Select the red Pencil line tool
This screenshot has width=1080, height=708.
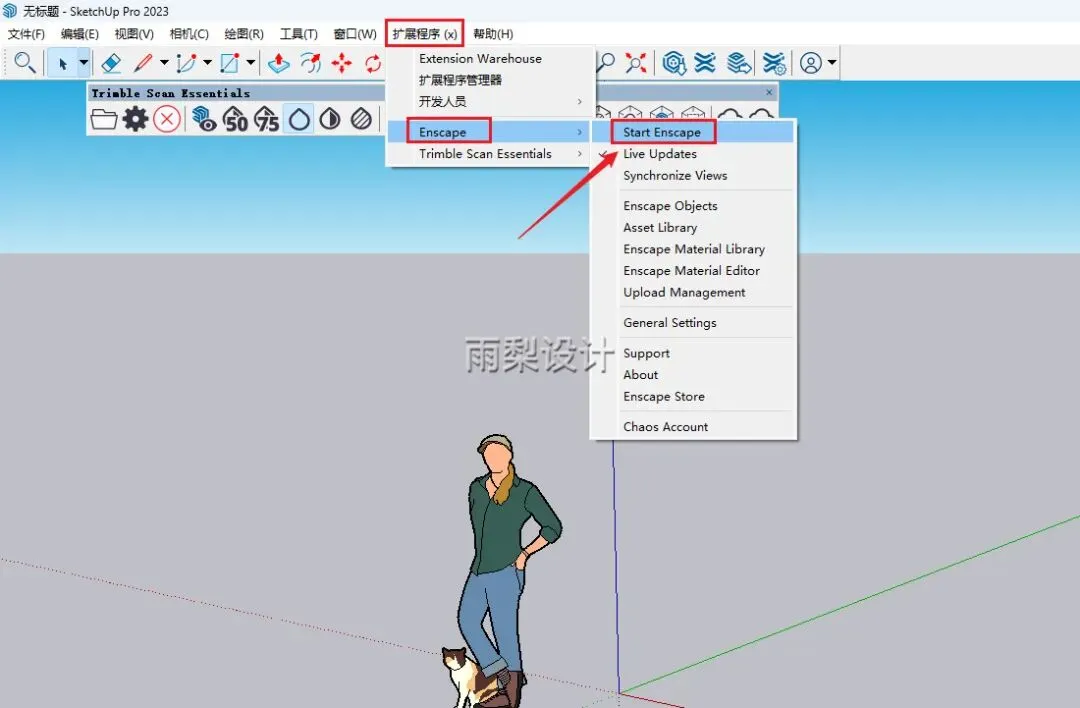pos(143,63)
